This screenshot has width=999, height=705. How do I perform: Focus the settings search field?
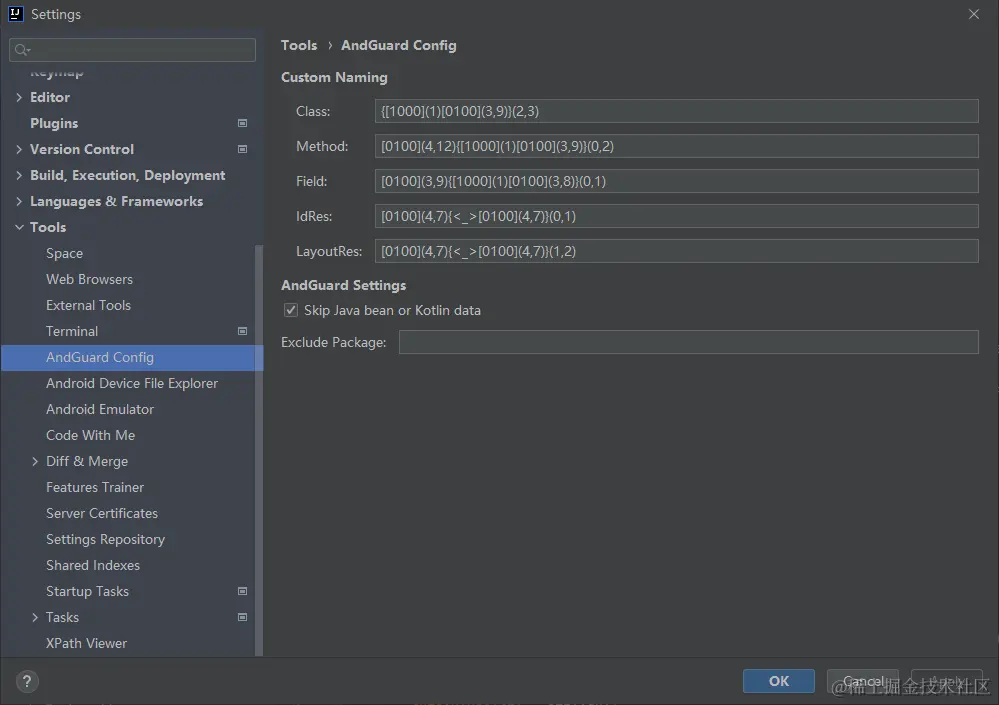[133, 50]
